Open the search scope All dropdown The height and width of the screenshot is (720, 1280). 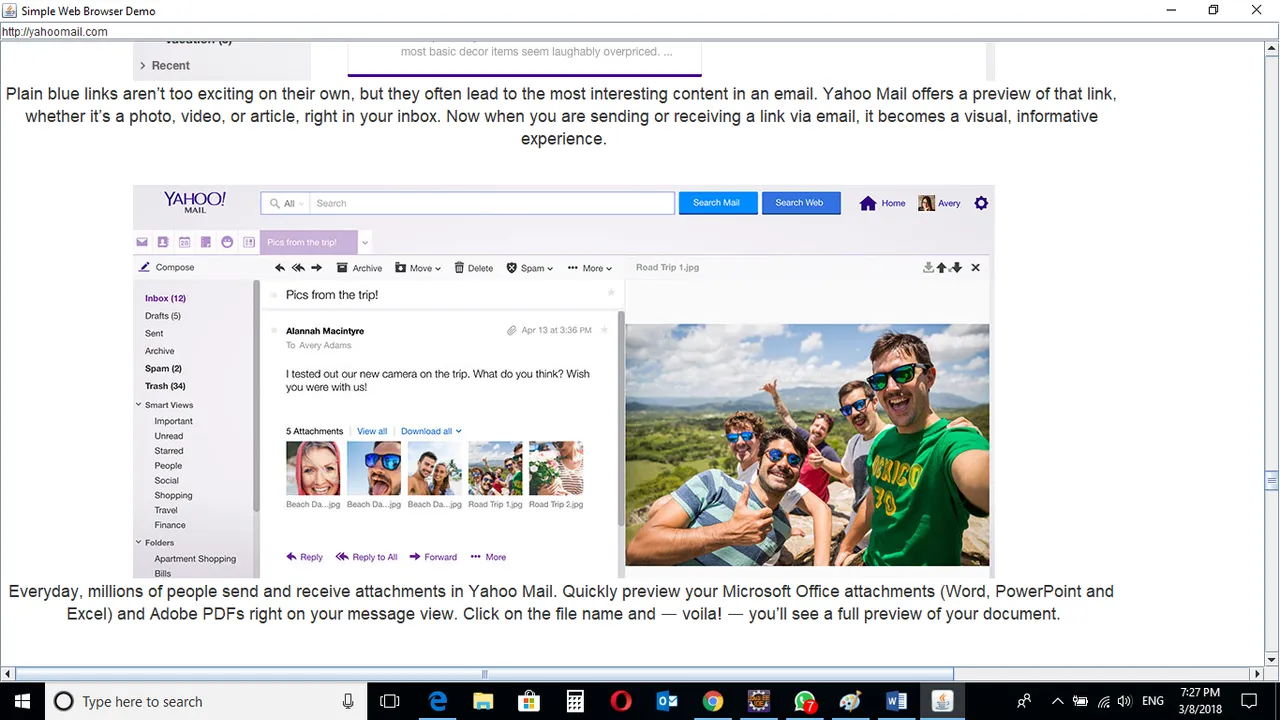(287, 203)
